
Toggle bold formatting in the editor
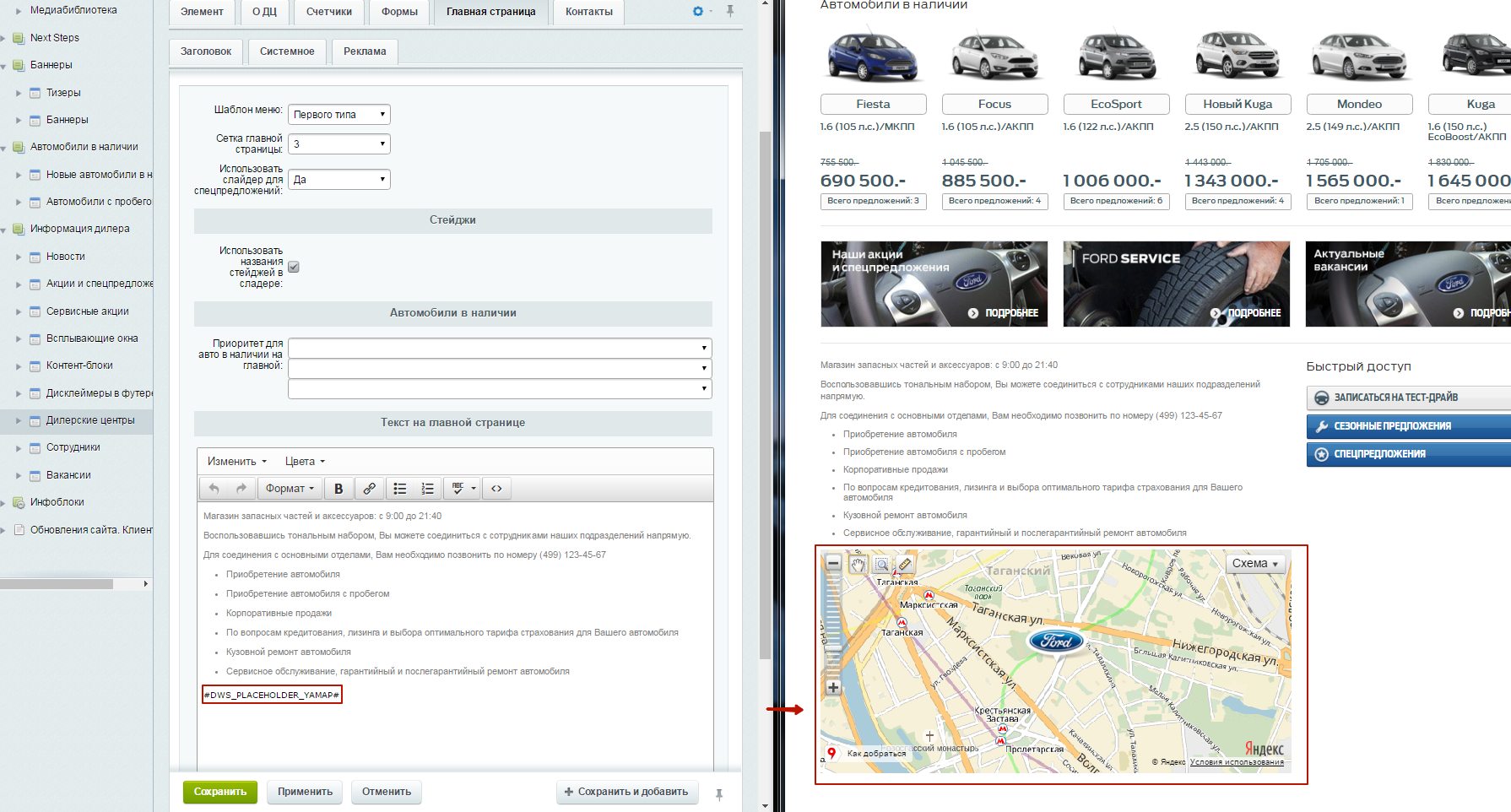pos(338,489)
